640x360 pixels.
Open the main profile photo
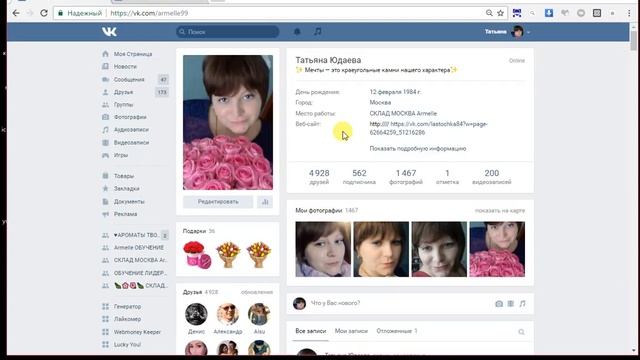click(x=228, y=122)
